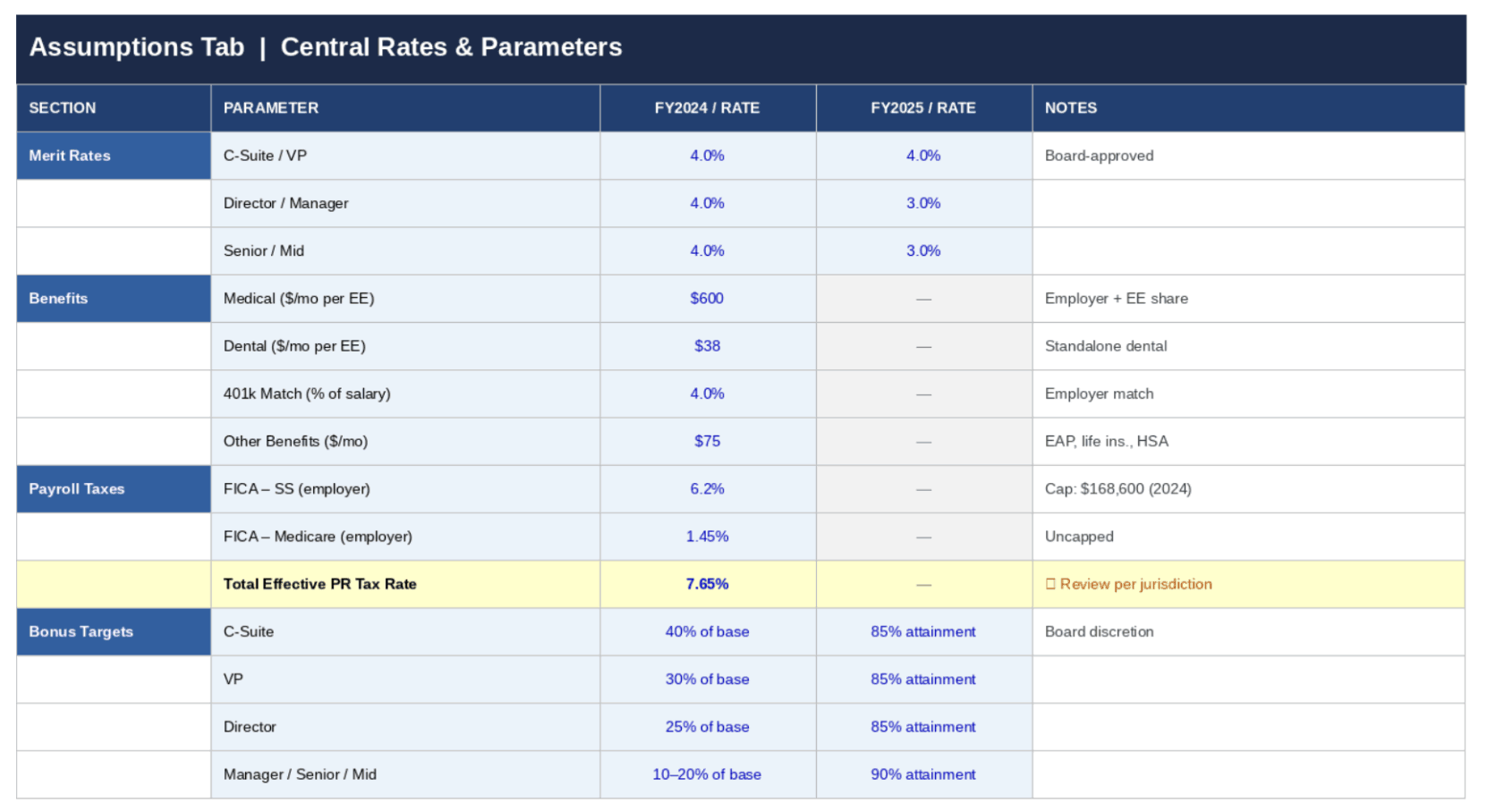Click the FY2024 / RATE column header
Image resolution: width=1487 pixels, height=812 pixels.
(707, 108)
